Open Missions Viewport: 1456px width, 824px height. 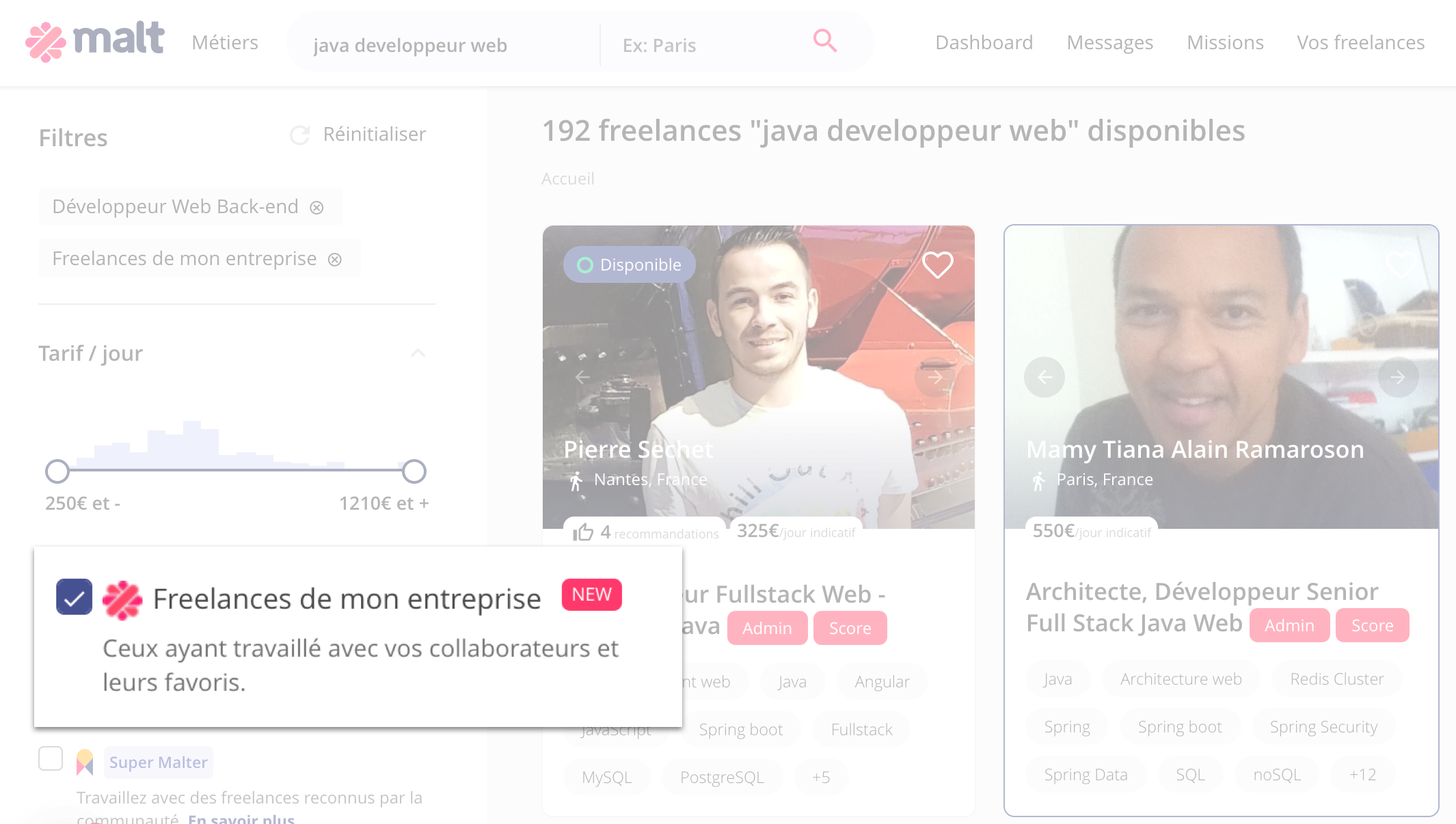[x=1225, y=42]
